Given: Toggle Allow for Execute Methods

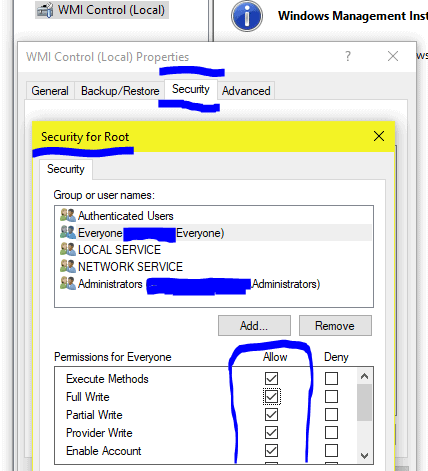Looking at the screenshot, I should [x=271, y=378].
